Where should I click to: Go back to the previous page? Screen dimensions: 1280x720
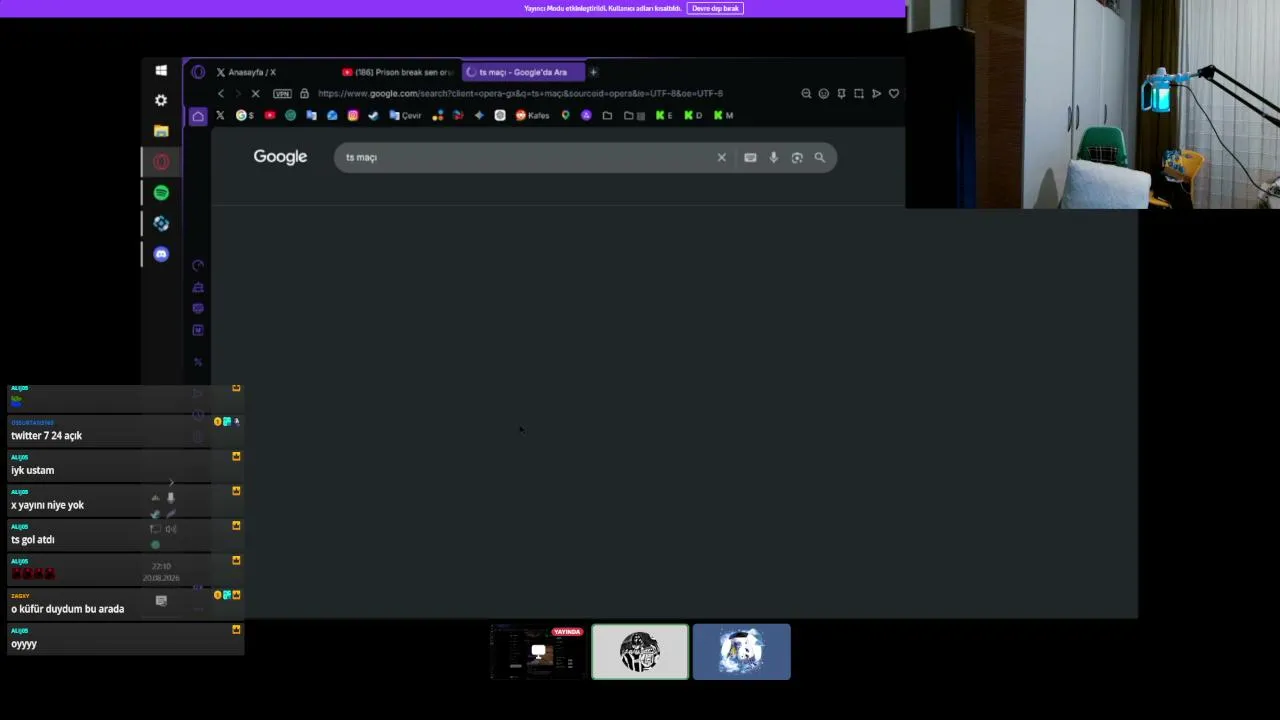pyautogui.click(x=221, y=94)
